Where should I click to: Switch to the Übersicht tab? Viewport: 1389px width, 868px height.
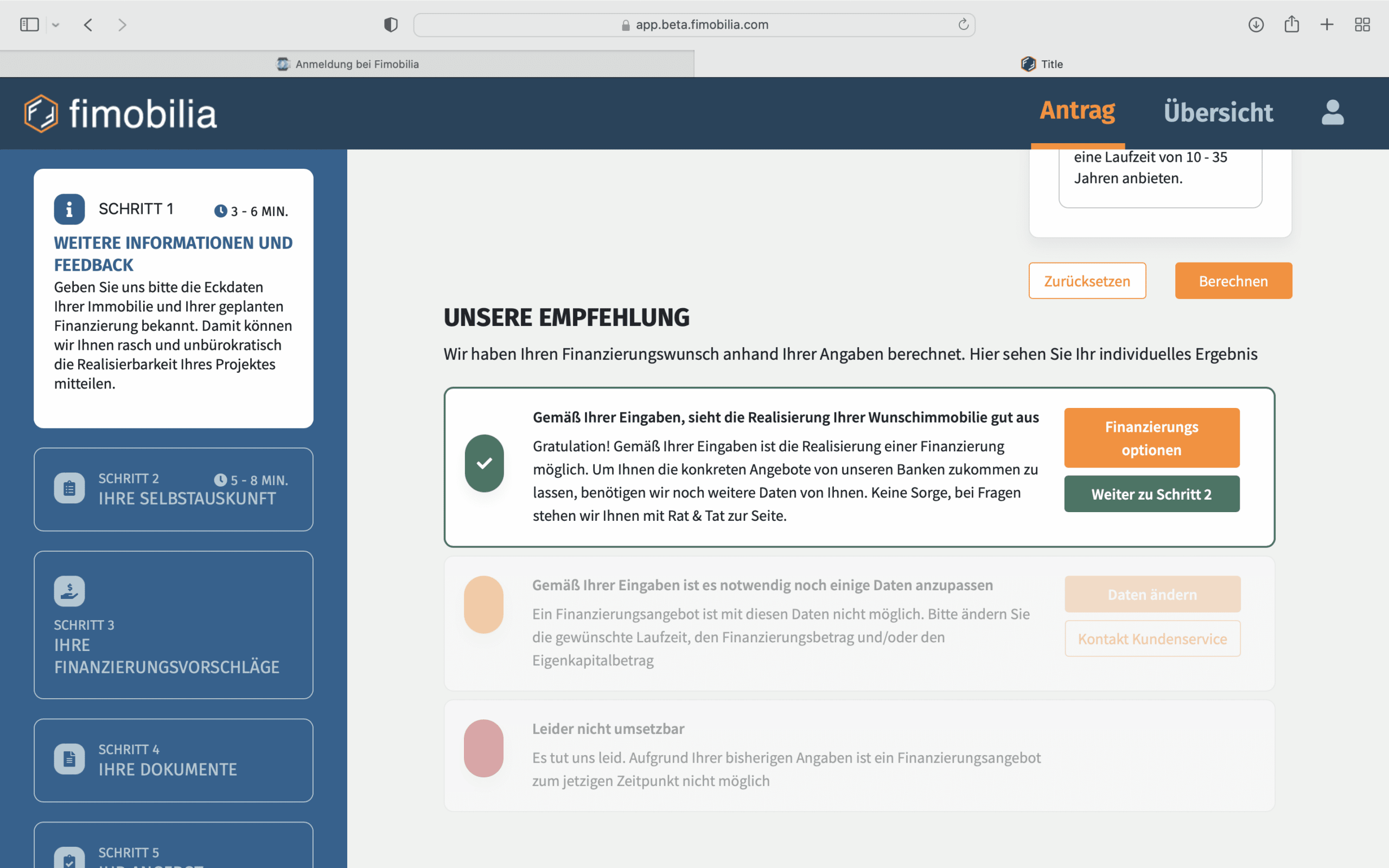1218,112
